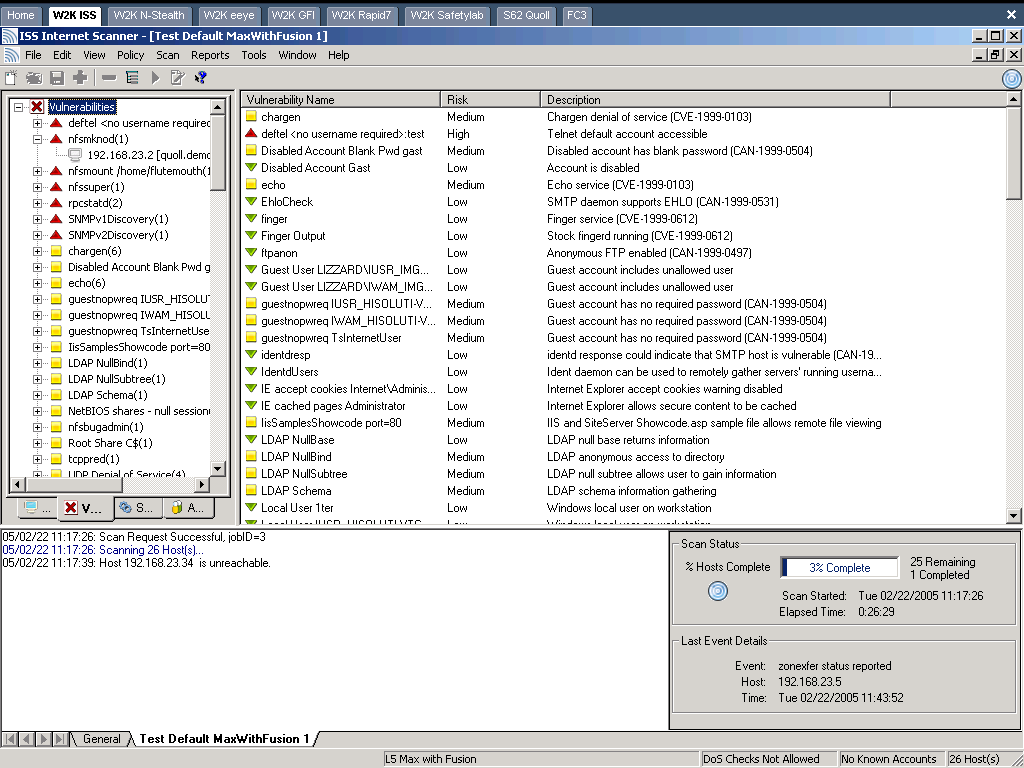Screen dimensions: 1024x768
Task: Click the 'Scanning 26 Host(s)...' log line
Action: [x=103, y=550]
